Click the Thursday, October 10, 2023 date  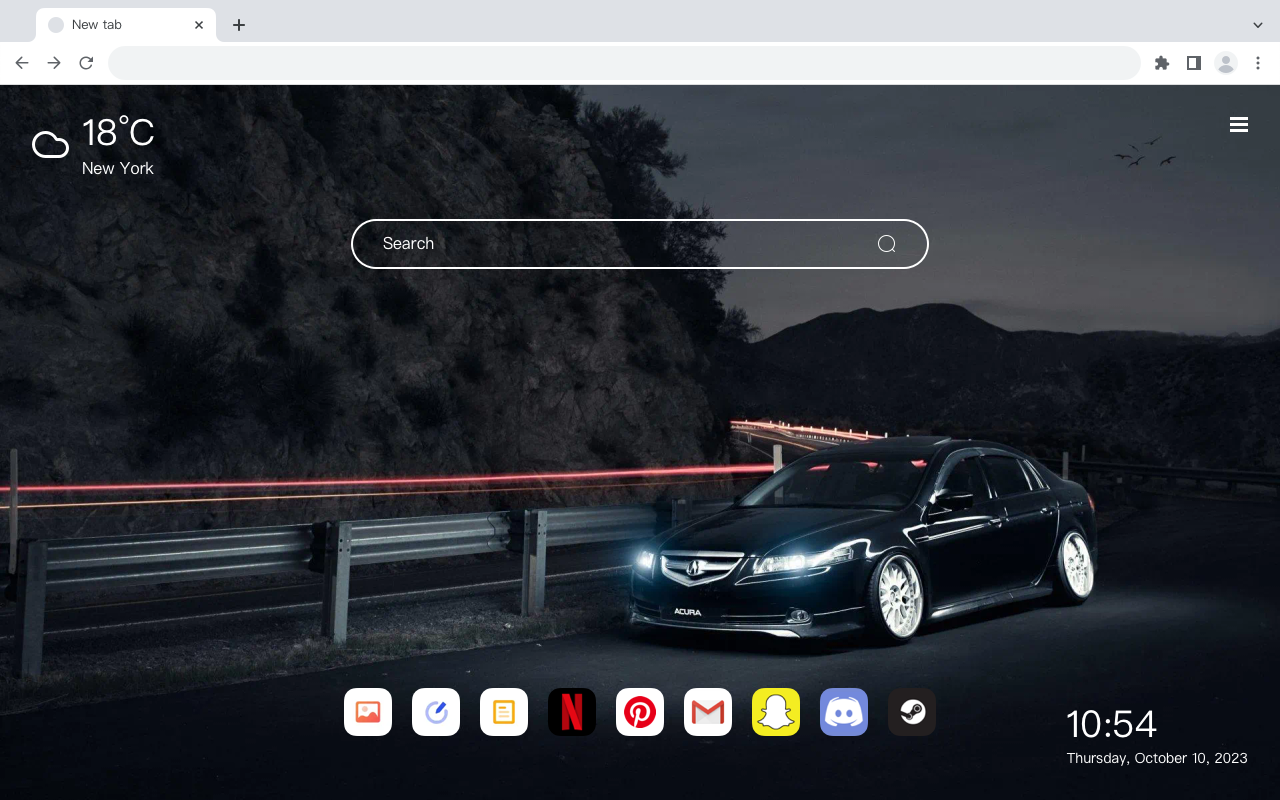click(1157, 758)
